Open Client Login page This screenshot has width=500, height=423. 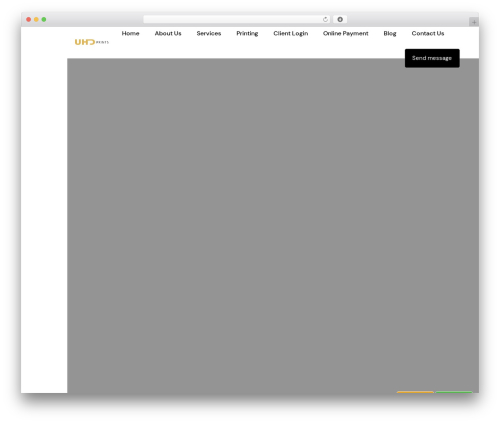(x=291, y=34)
